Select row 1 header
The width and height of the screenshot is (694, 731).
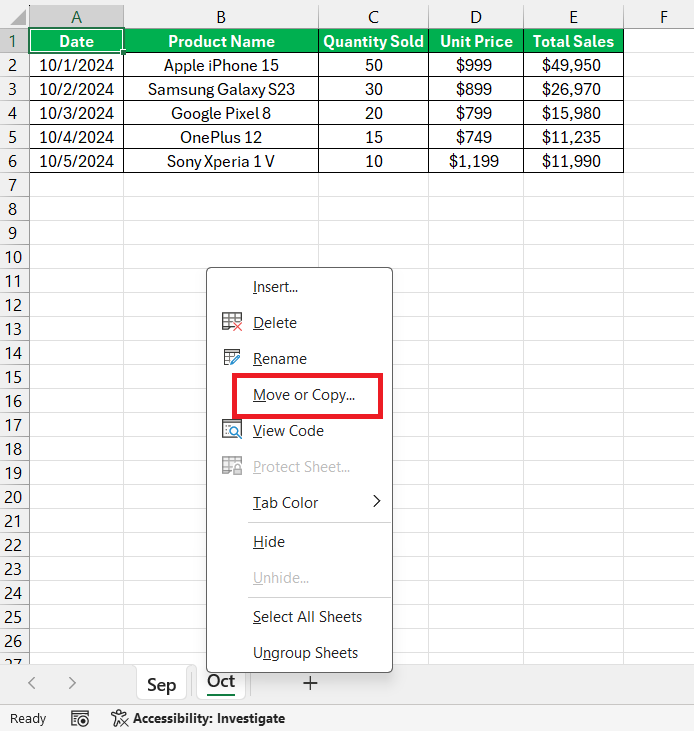(13, 41)
